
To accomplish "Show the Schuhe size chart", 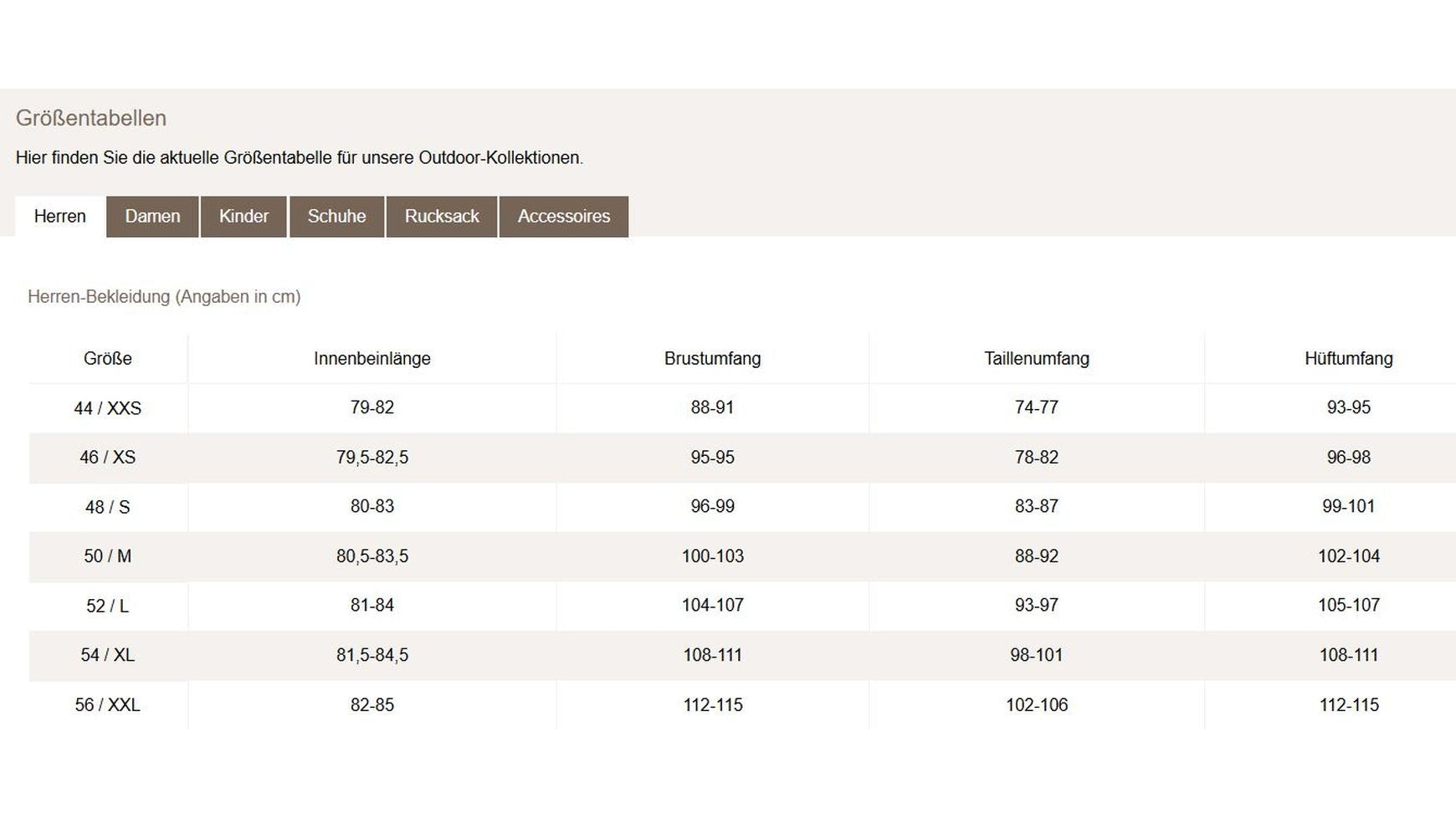I will (336, 217).
